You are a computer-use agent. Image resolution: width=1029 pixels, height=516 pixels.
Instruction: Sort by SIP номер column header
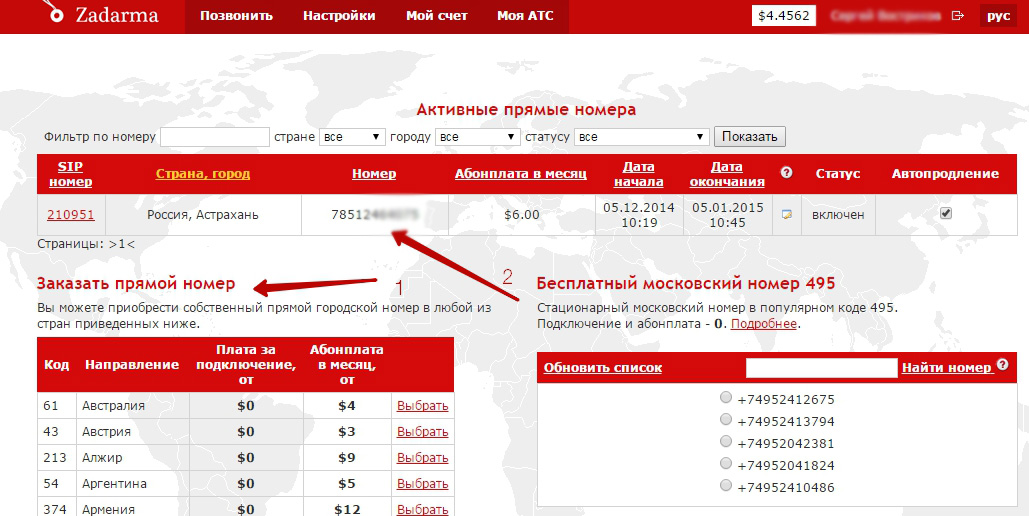(x=70, y=174)
